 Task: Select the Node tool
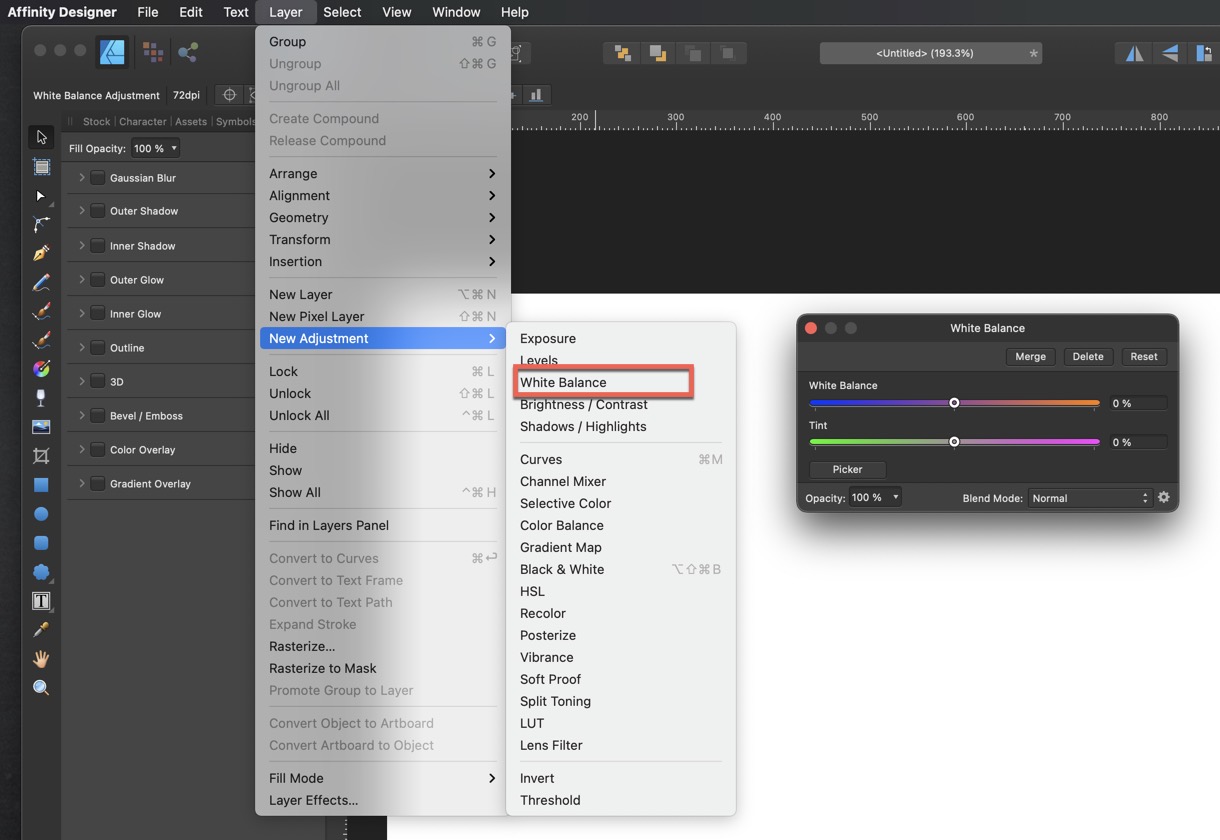coord(41,196)
